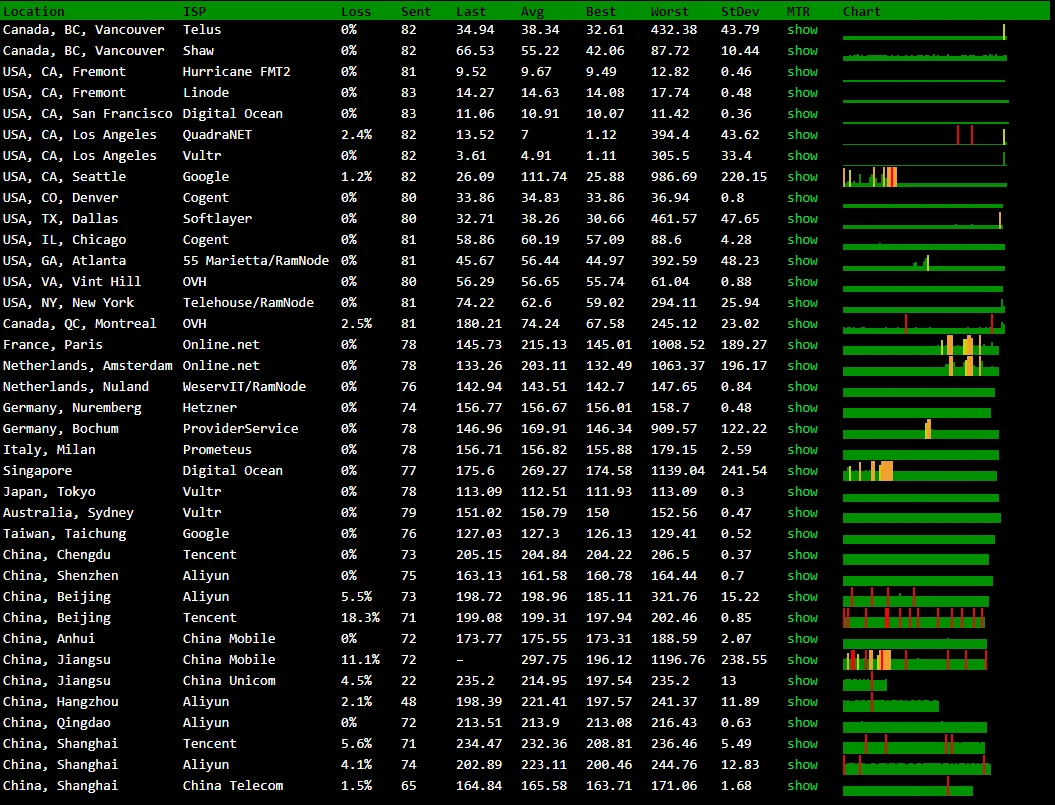
Task: Show MTR for New York Telehouse/RamNode
Action: tap(803, 302)
